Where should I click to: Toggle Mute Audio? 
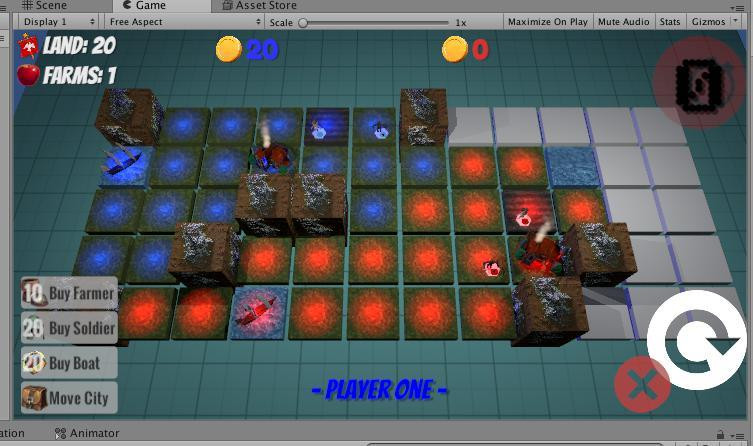click(x=623, y=22)
